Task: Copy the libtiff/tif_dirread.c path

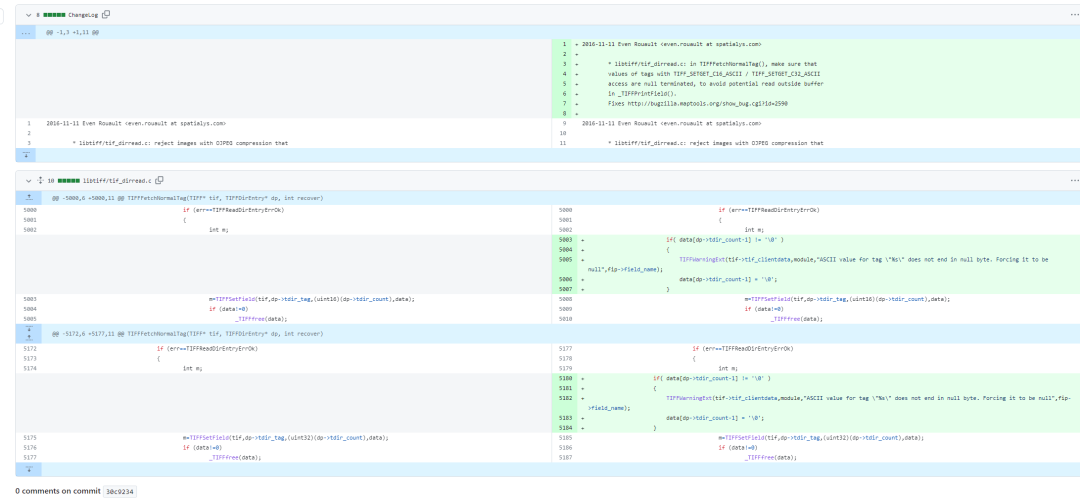Action: pyautogui.click(x=159, y=180)
